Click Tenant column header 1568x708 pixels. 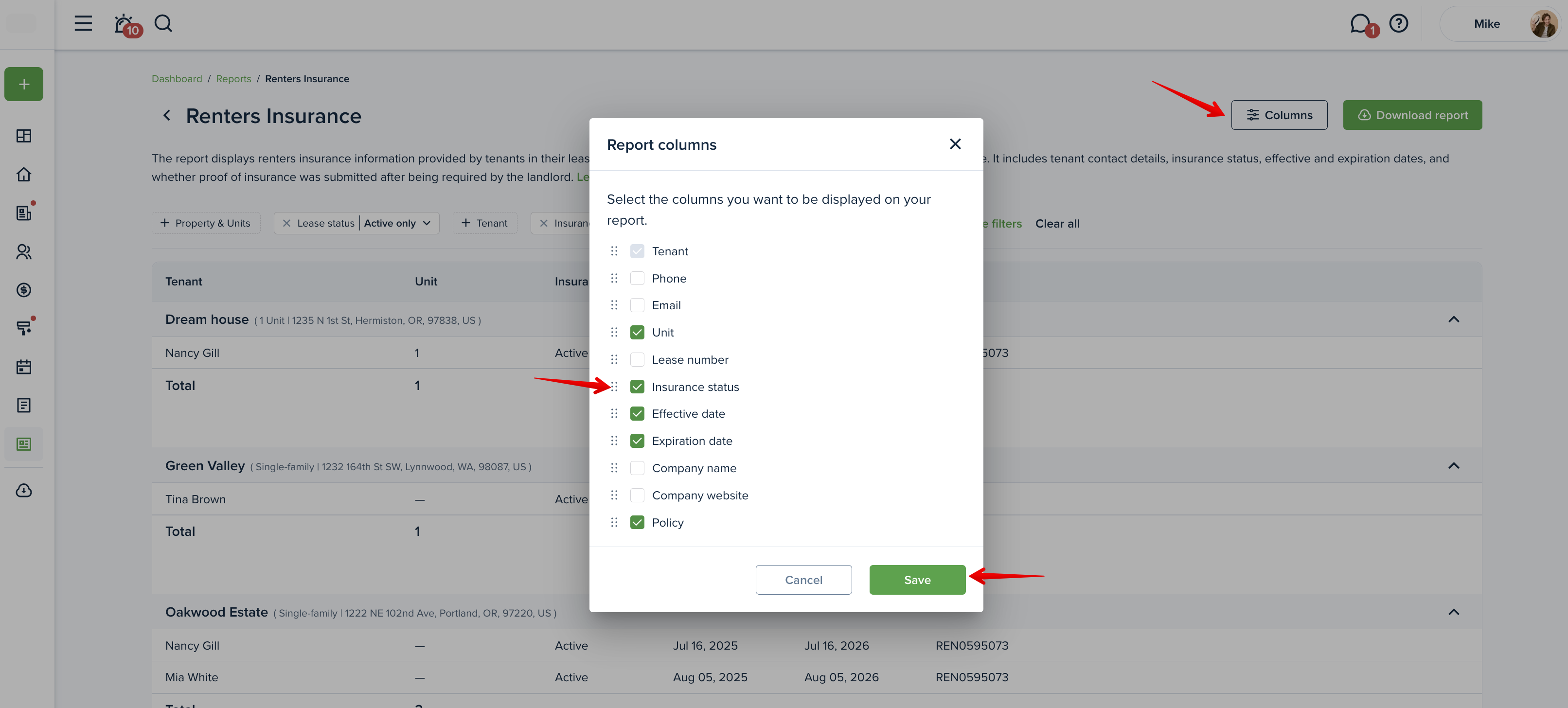pos(184,282)
